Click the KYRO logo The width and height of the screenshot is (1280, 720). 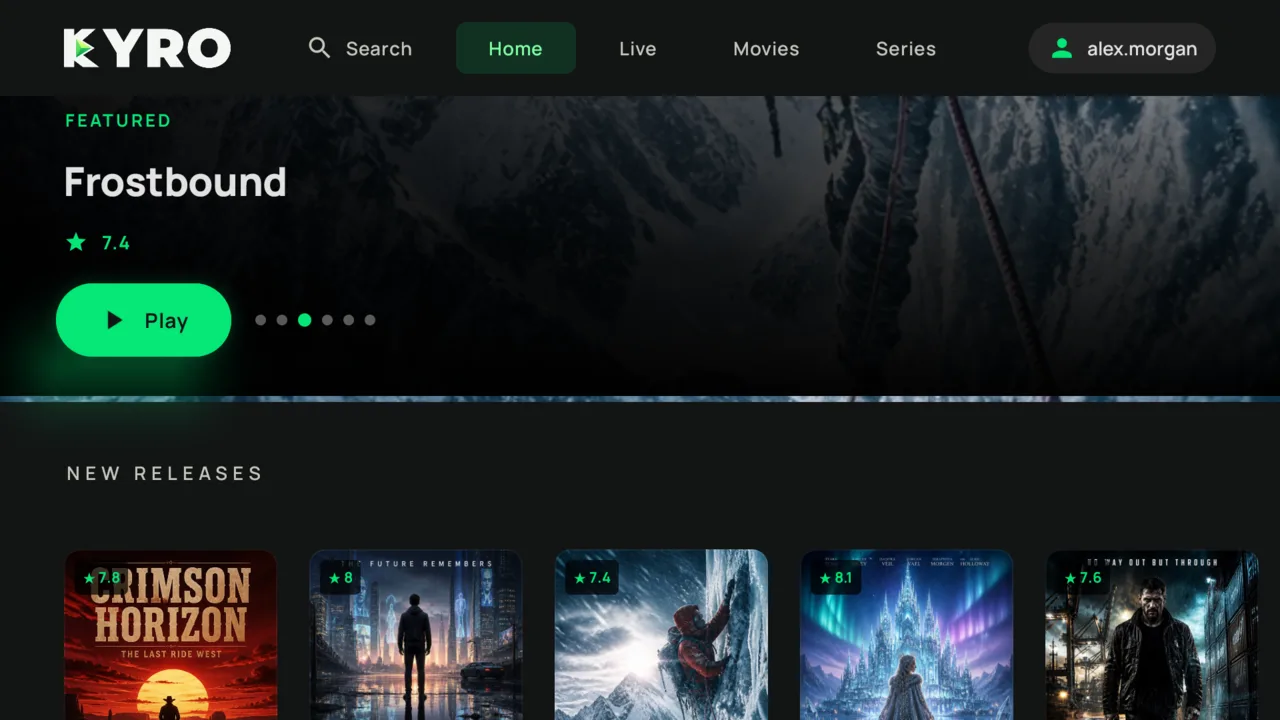[147, 48]
